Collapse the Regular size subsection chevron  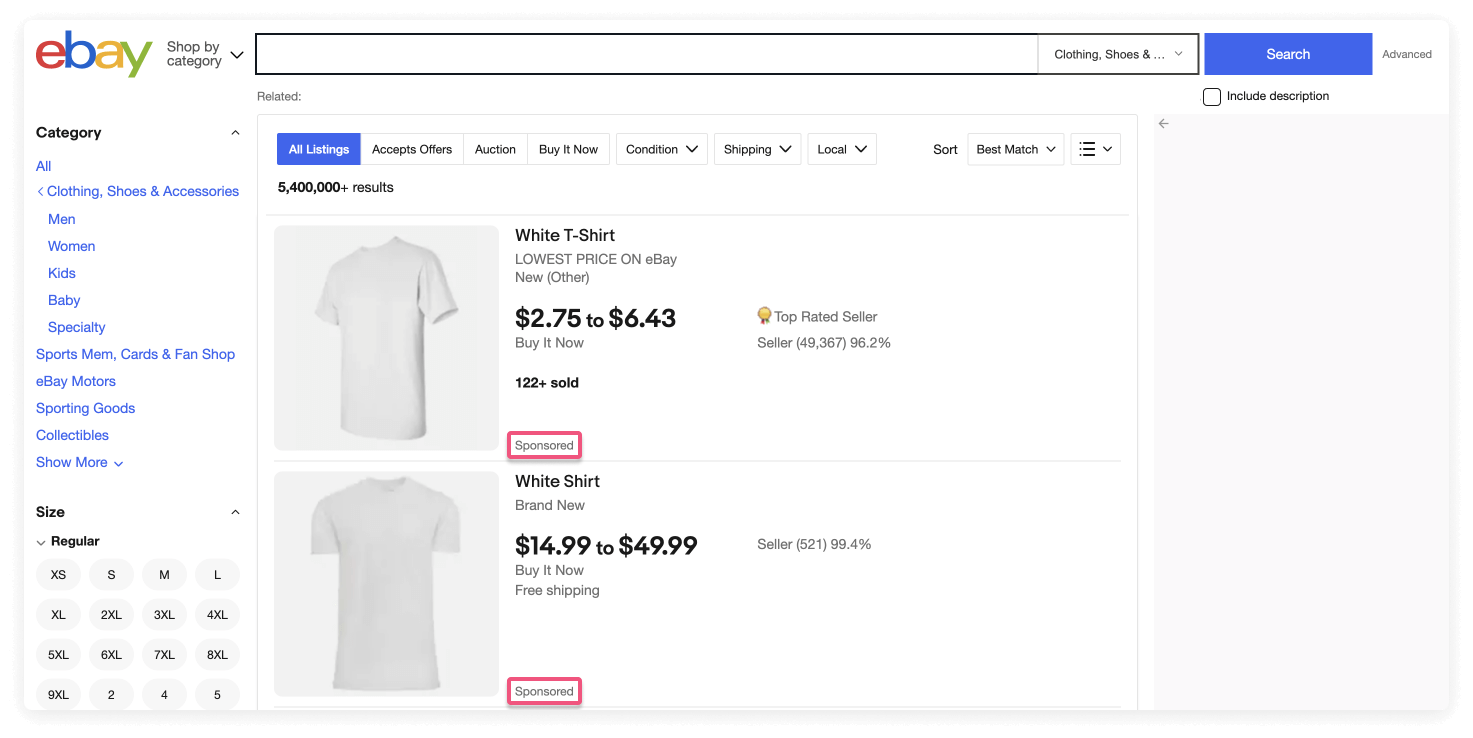tap(40, 541)
